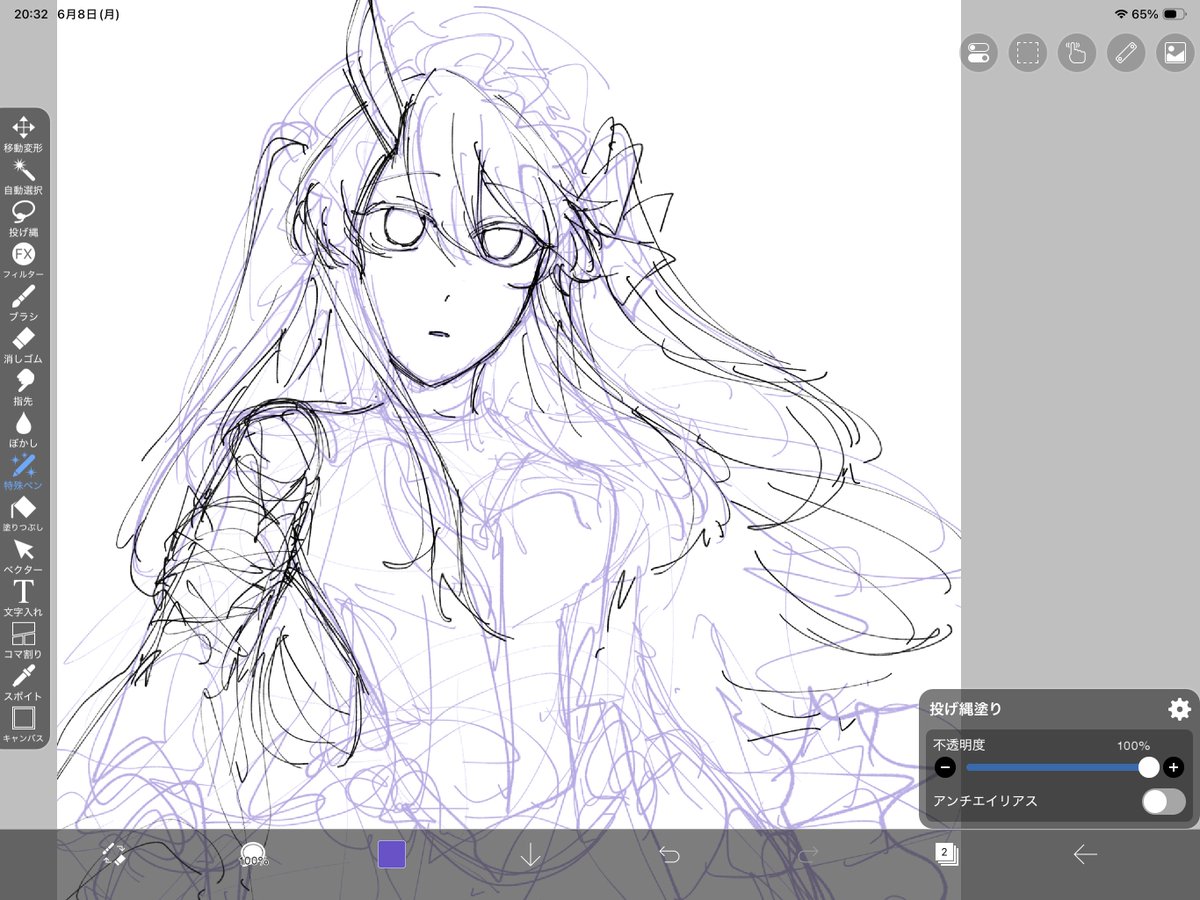Viewport: 1200px width, 900px height.
Task: Open the キャンバス canvas tool
Action: point(24,723)
